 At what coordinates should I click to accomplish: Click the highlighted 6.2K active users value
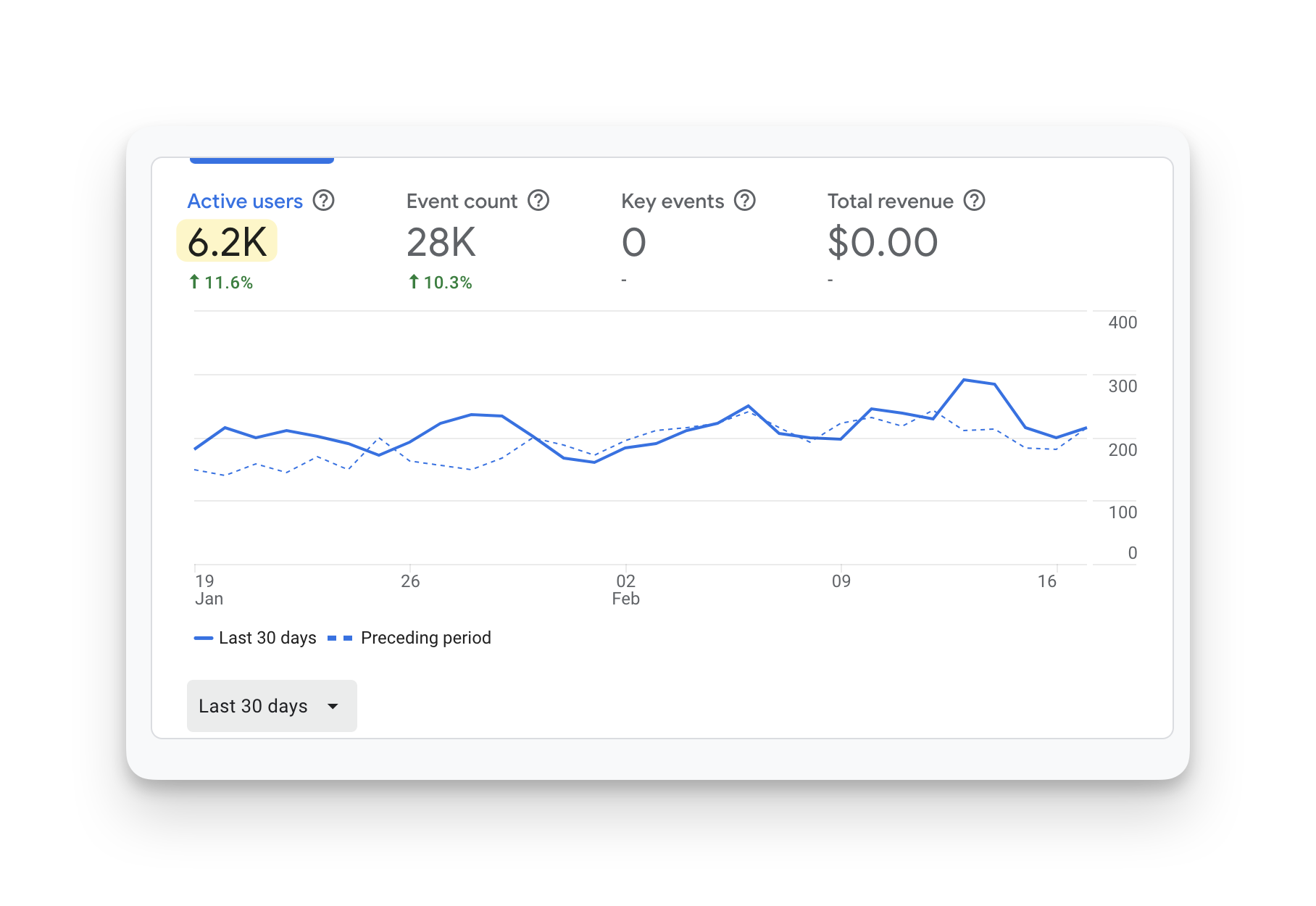pos(227,241)
